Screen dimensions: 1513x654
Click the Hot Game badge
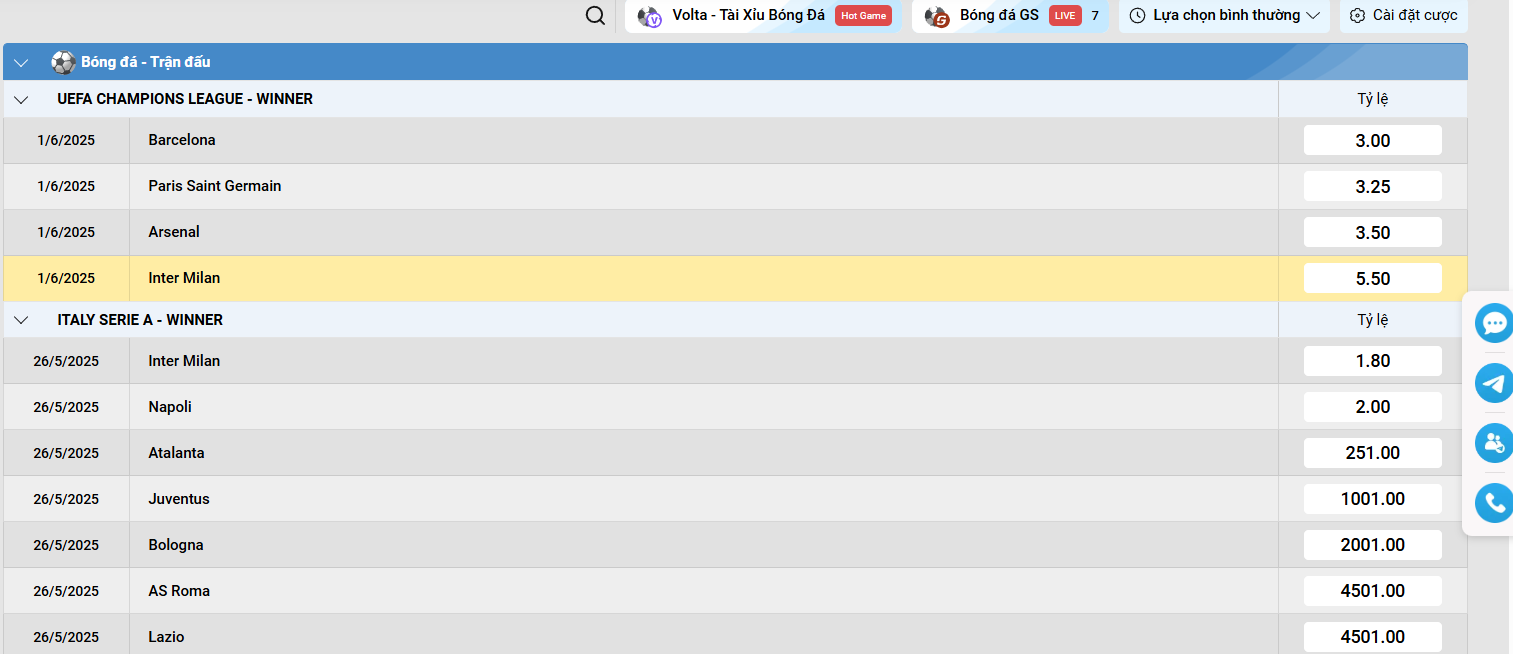(x=863, y=15)
